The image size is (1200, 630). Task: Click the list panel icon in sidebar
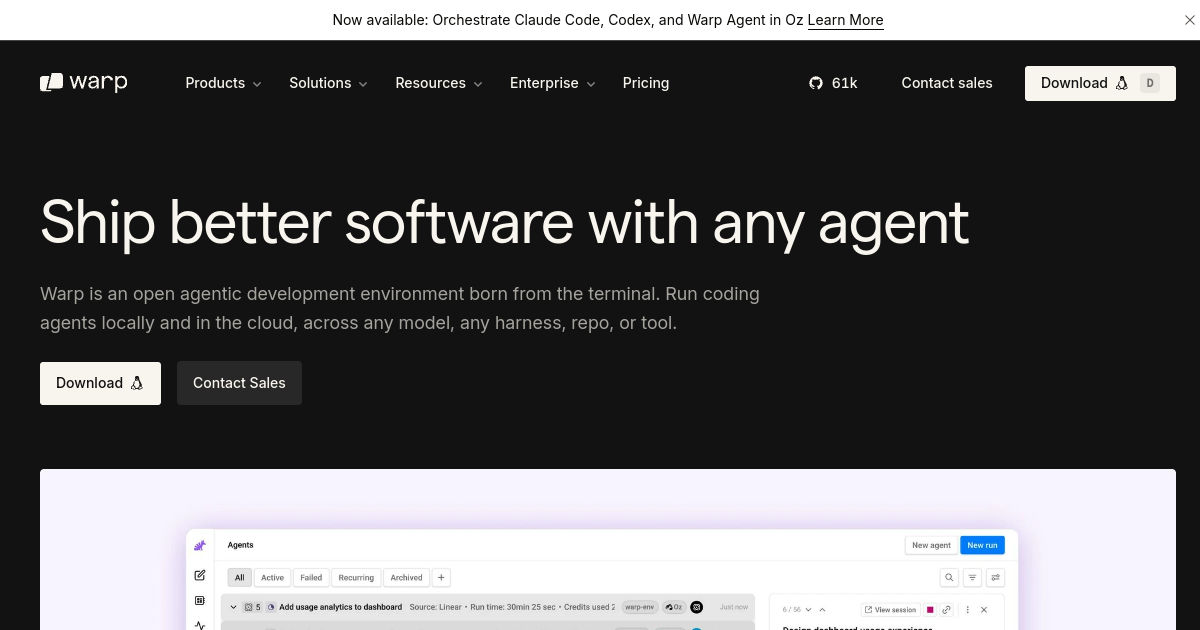200,601
